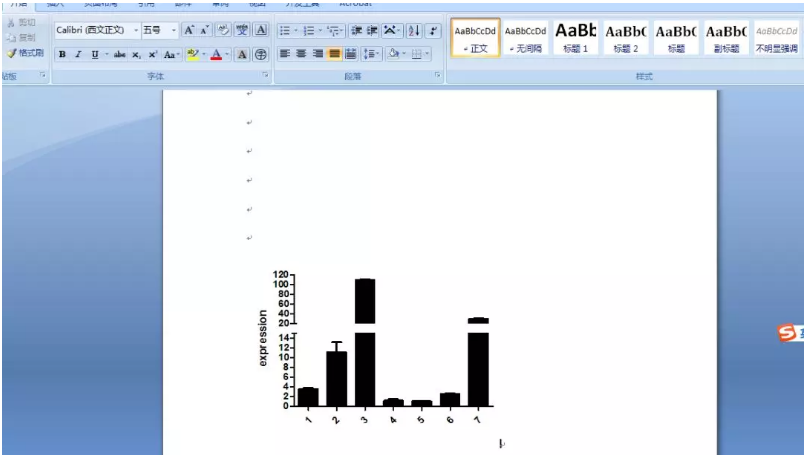This screenshot has height=455, width=805.
Task: Open the highlight color dropdown arrow
Action: 204,54
